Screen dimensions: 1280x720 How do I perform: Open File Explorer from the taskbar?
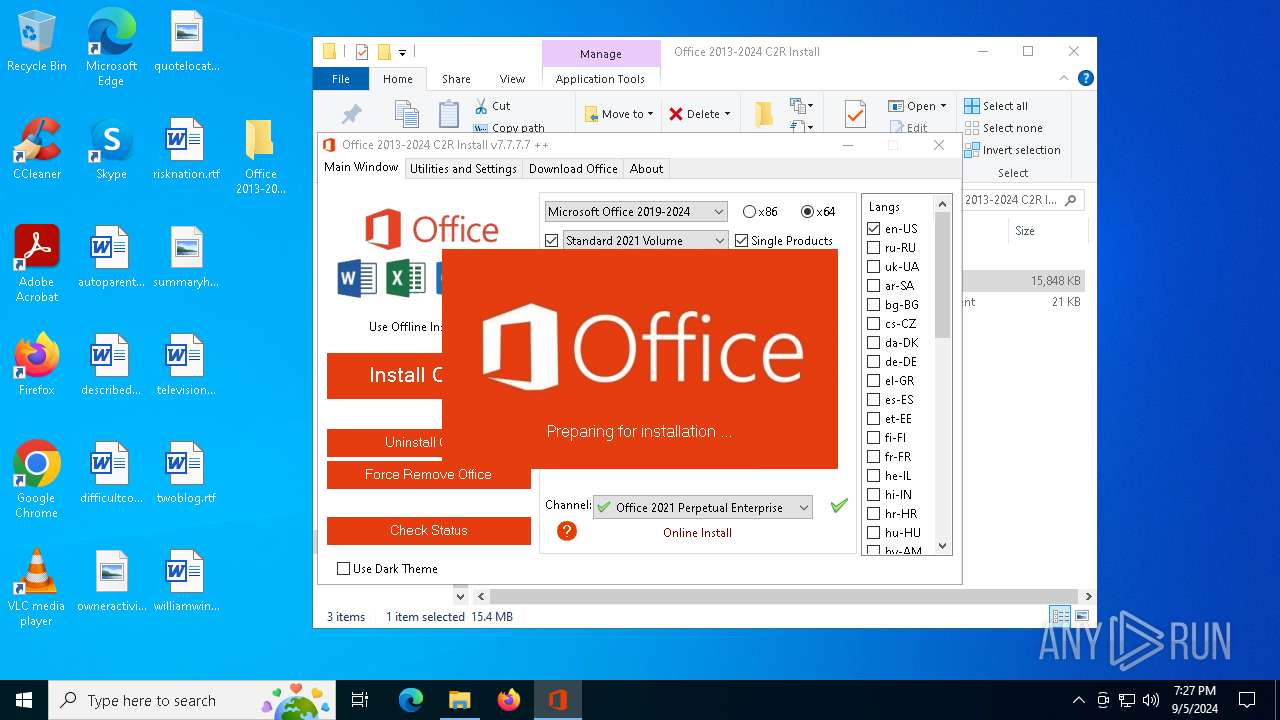(459, 700)
